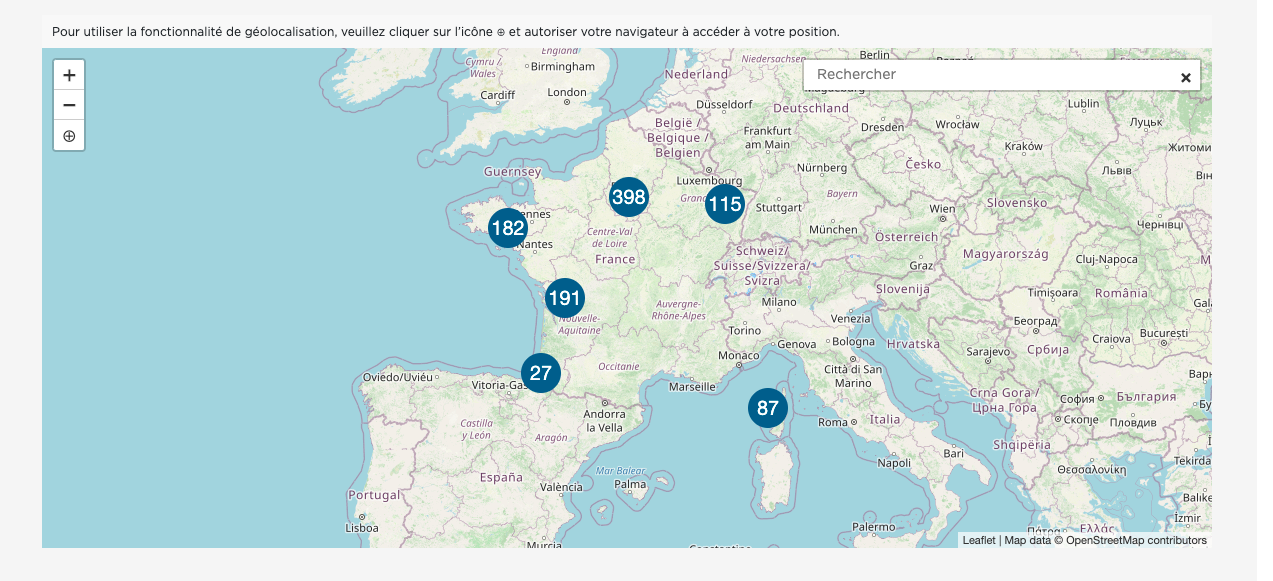Expand the 87 cluster near Corsica
The width and height of the screenshot is (1273, 581).
click(768, 408)
